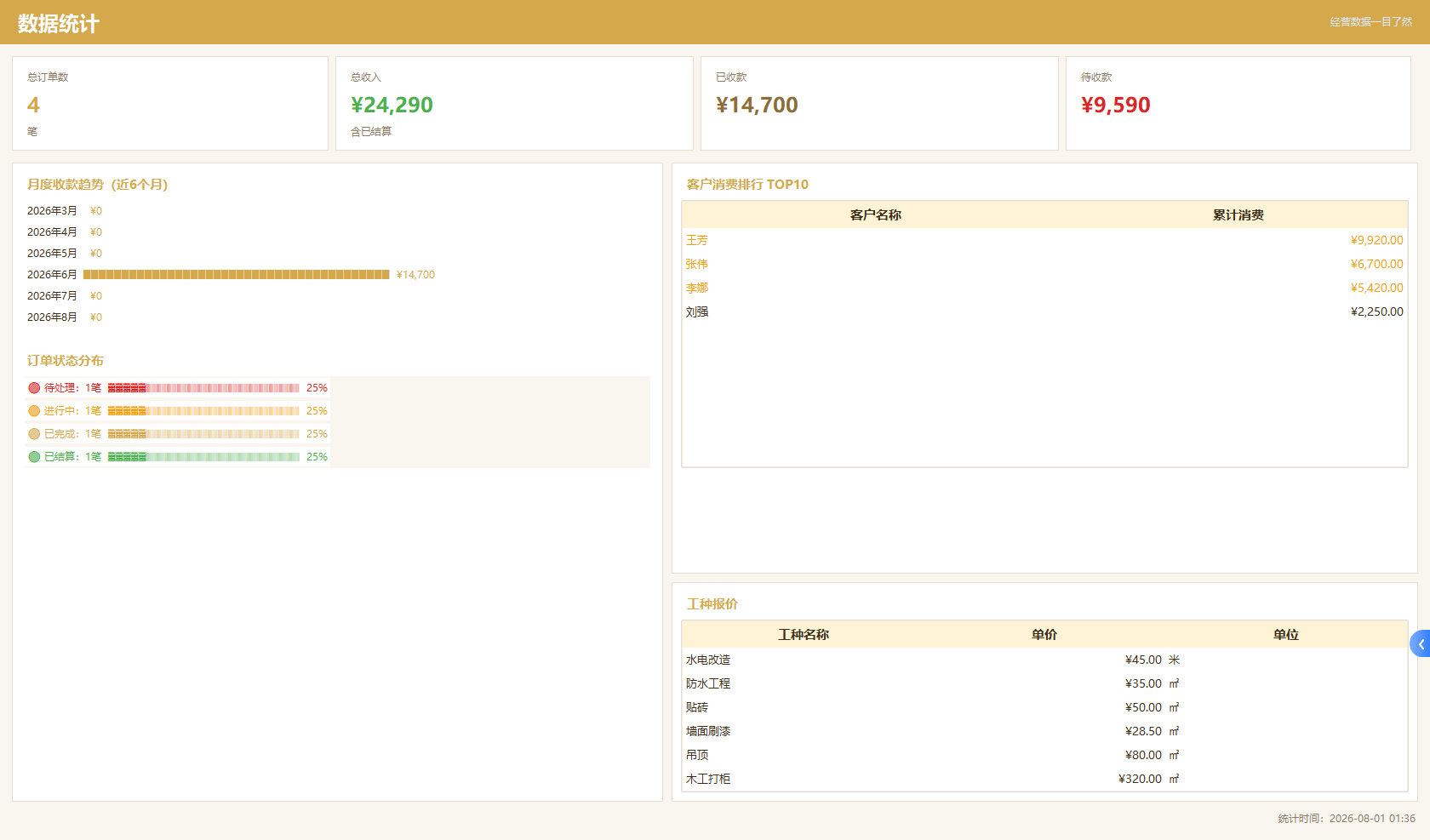The width and height of the screenshot is (1430, 840).
Task: Click the 累计消费 column header
Action: click(1238, 215)
